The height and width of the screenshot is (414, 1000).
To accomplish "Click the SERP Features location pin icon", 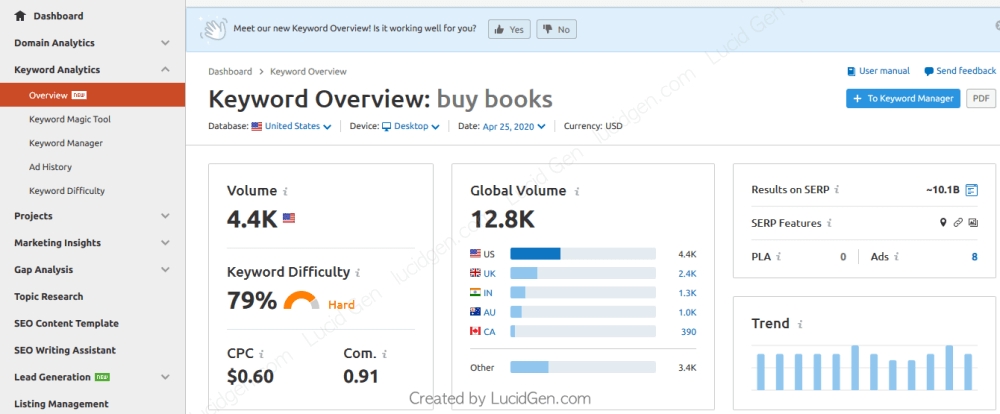I will [x=942, y=223].
